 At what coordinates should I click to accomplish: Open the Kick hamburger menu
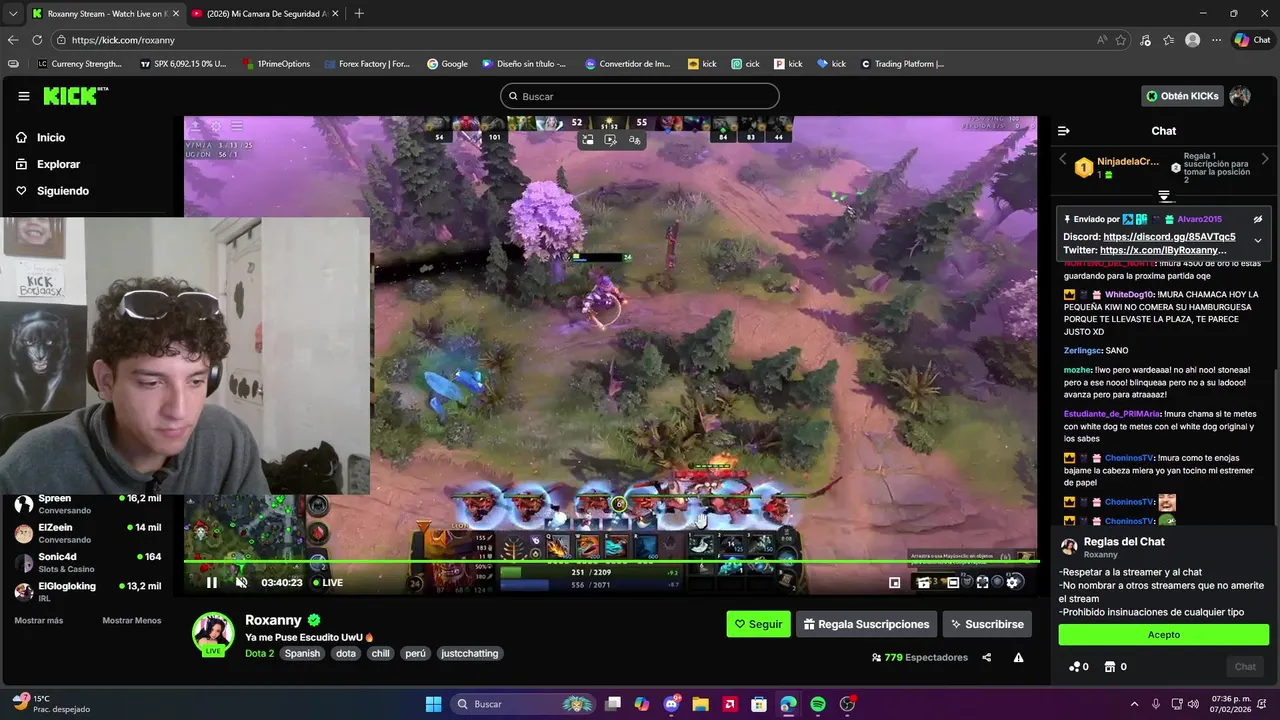(24, 96)
